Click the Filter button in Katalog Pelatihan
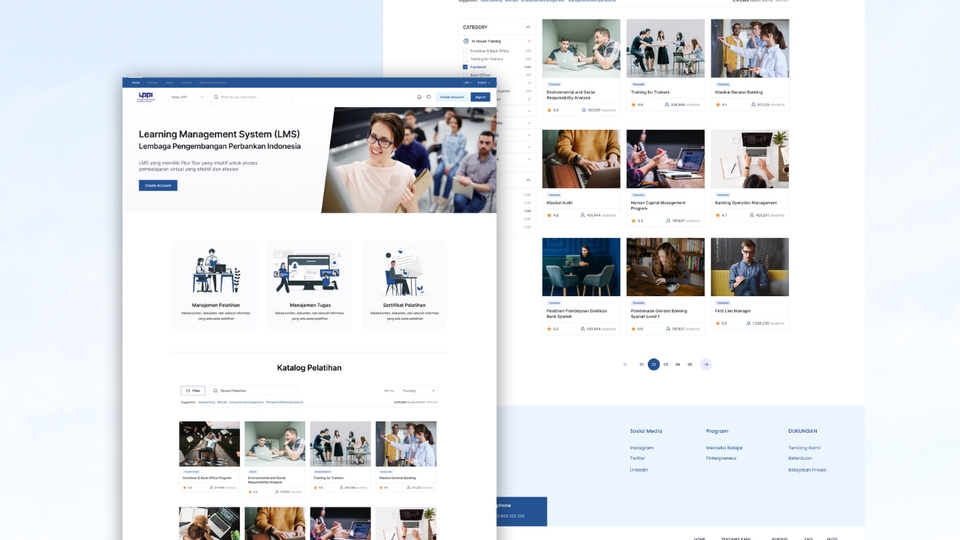This screenshot has height=540, width=960. tap(193, 391)
